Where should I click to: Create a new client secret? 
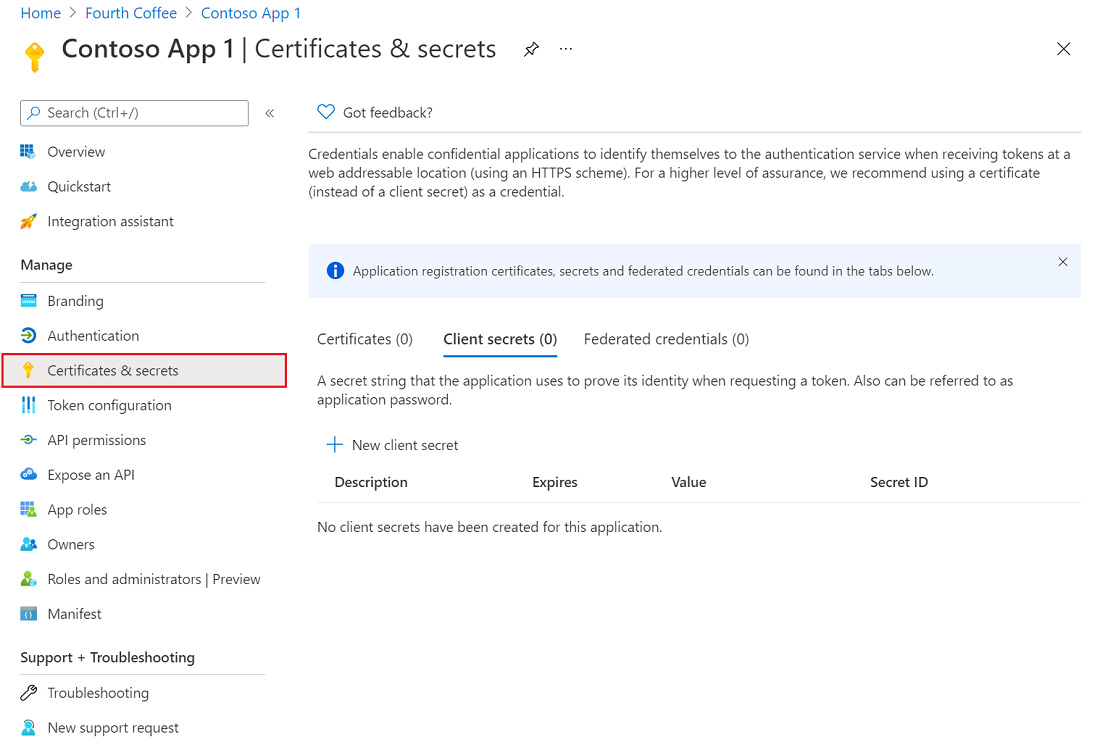391,445
